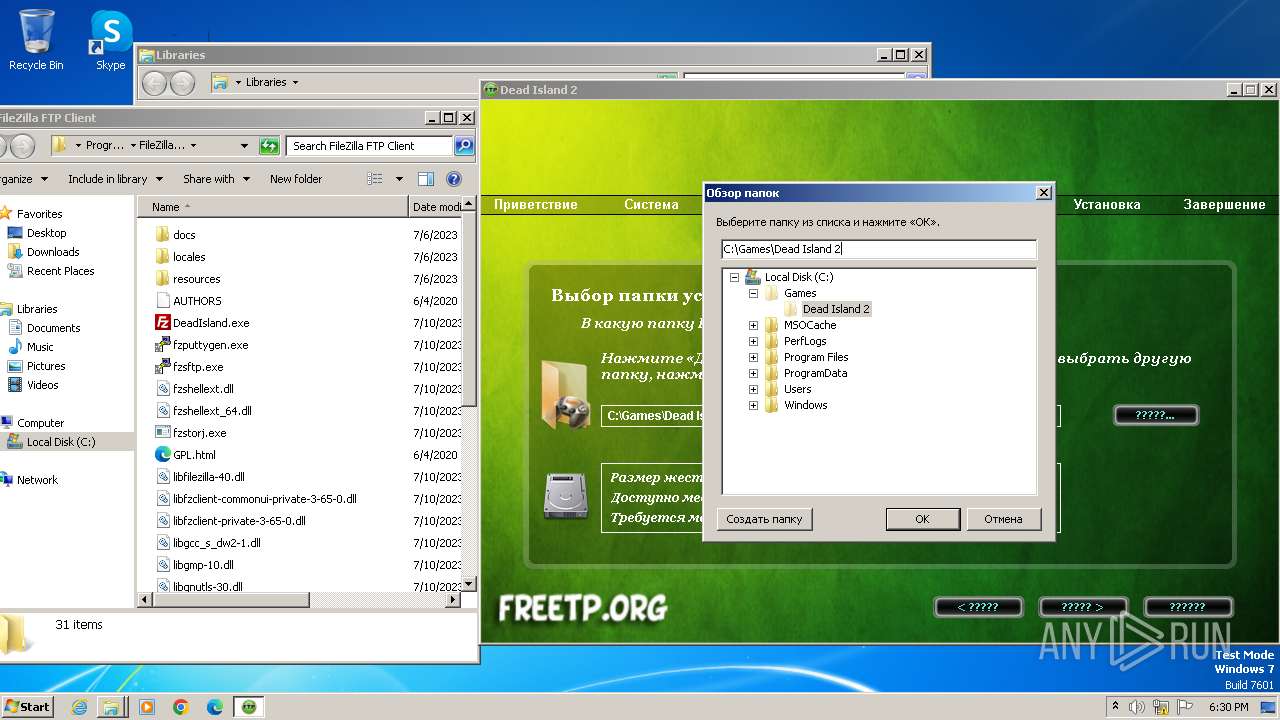Select Downloads under Favorites
Image resolution: width=1280 pixels, height=720 pixels.
coord(53,252)
